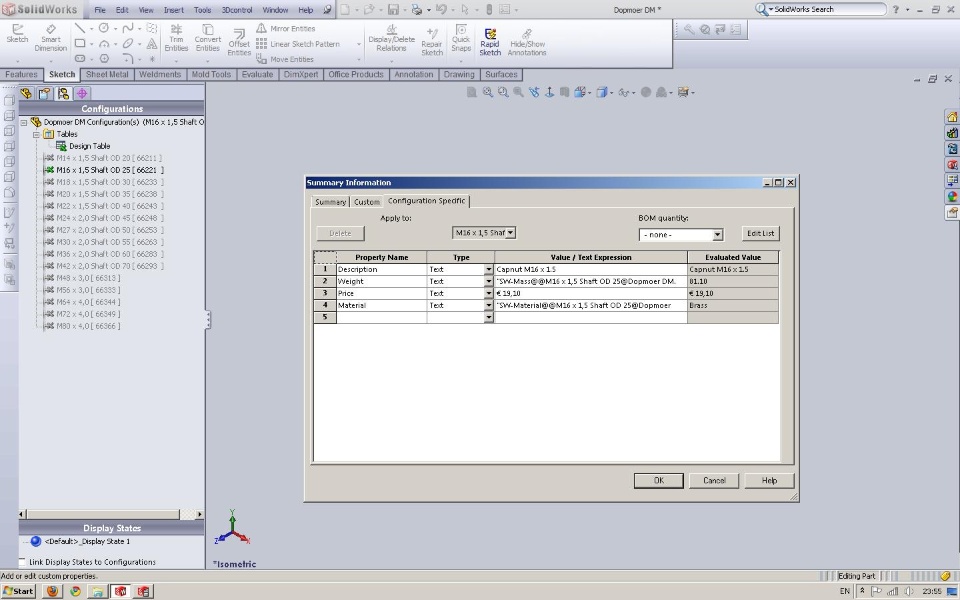Open Display/Delete Relations
960x600 pixels.
click(x=391, y=38)
